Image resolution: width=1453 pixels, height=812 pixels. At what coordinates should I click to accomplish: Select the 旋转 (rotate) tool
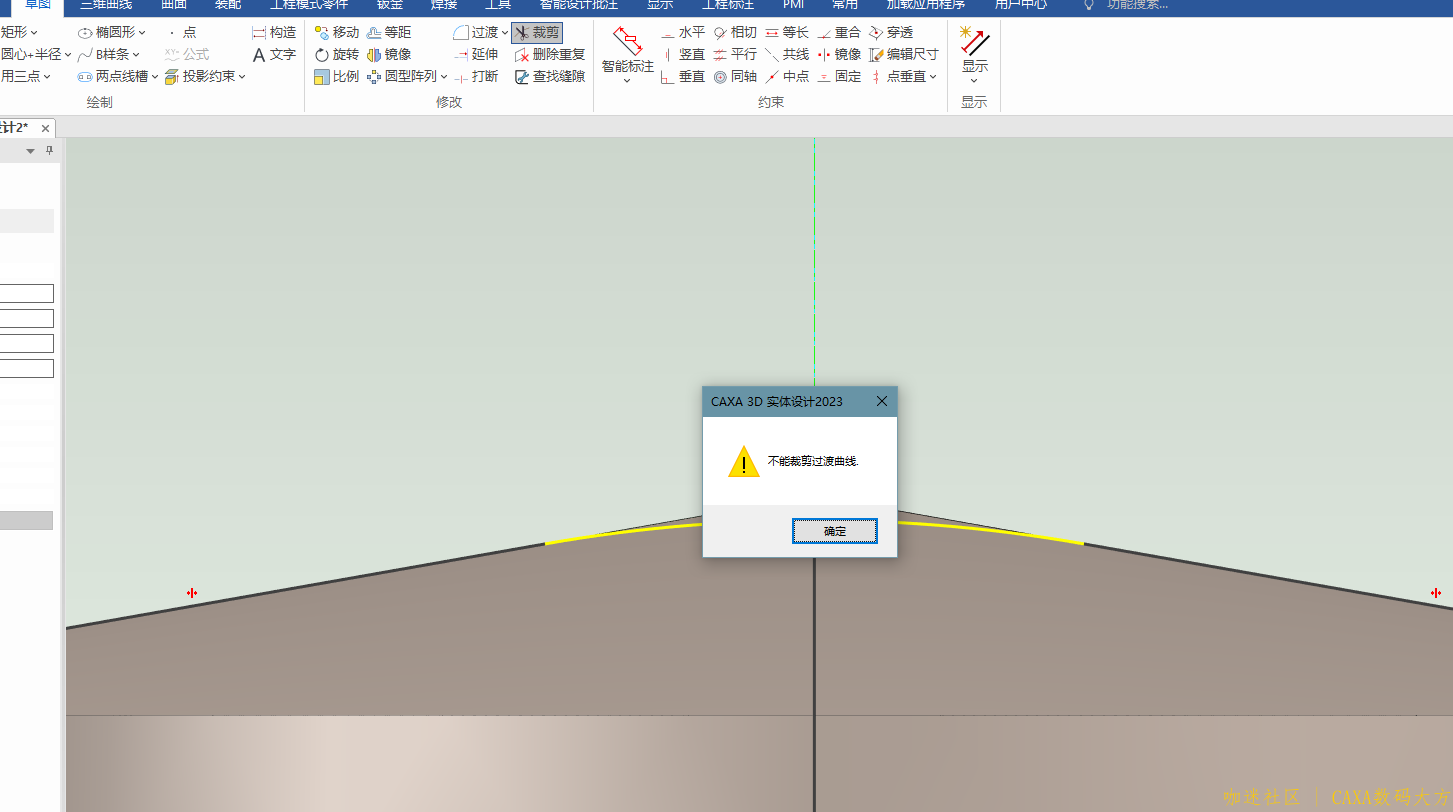(336, 55)
